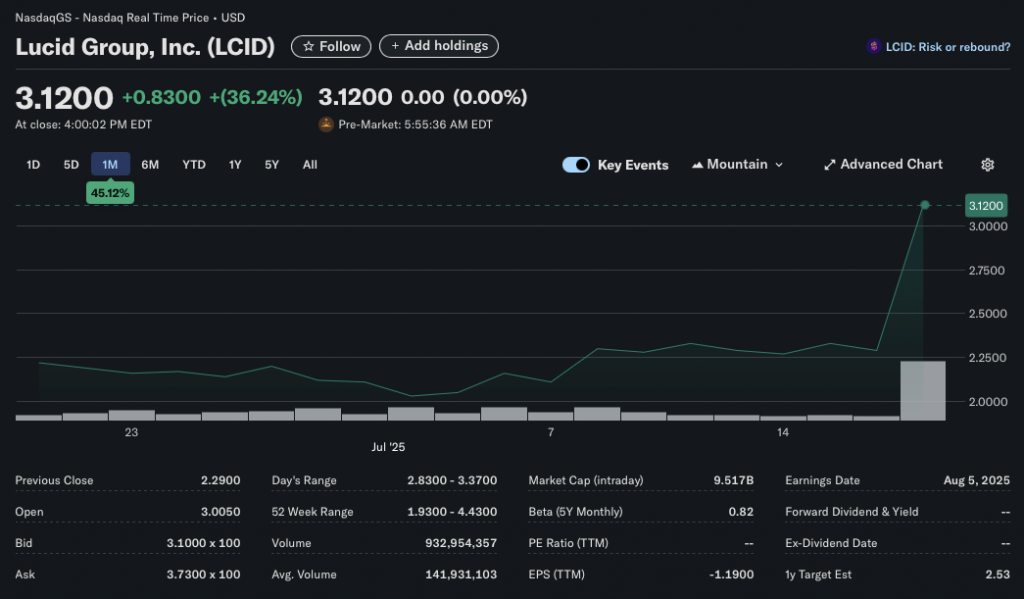Click the 45.12% performance badge
The height and width of the screenshot is (599, 1024).
click(x=110, y=193)
